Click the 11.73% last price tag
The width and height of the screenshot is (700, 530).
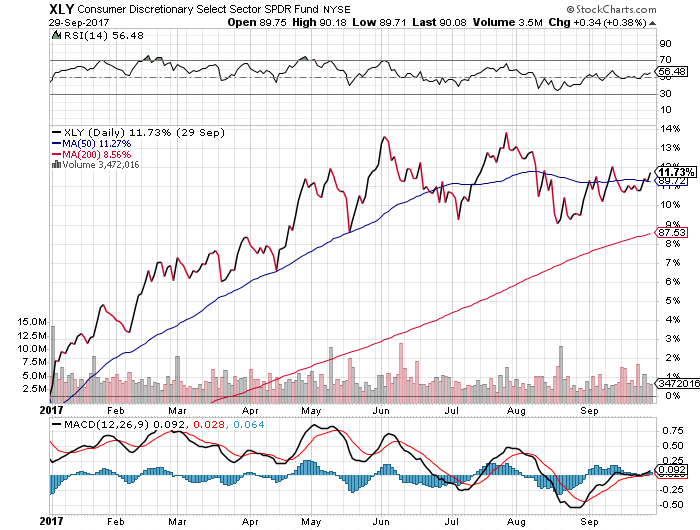coord(676,172)
